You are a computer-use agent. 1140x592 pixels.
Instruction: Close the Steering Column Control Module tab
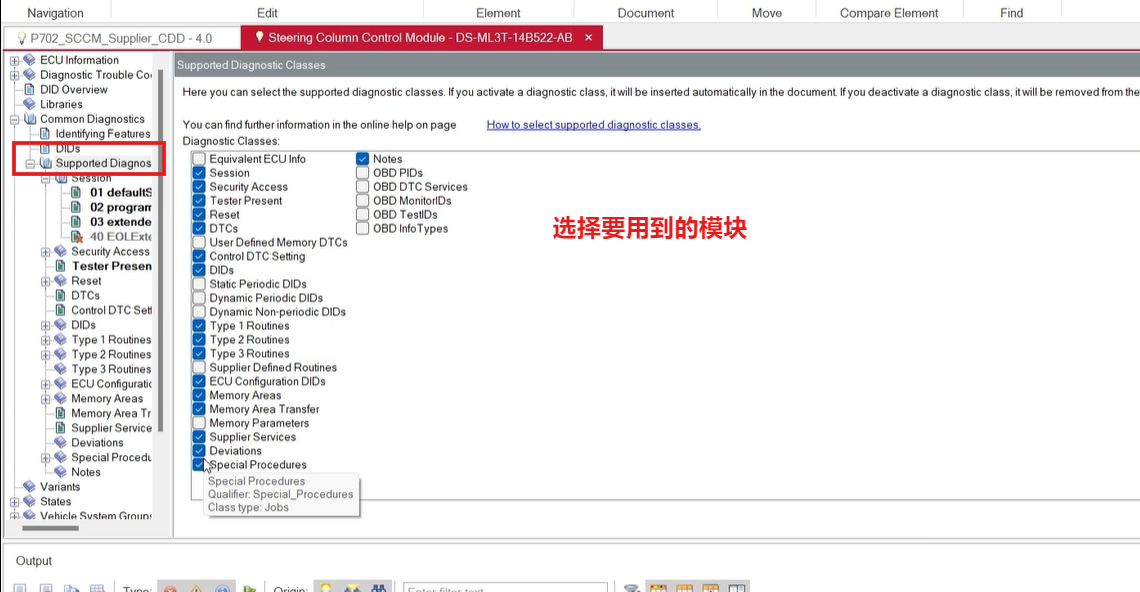pos(589,37)
